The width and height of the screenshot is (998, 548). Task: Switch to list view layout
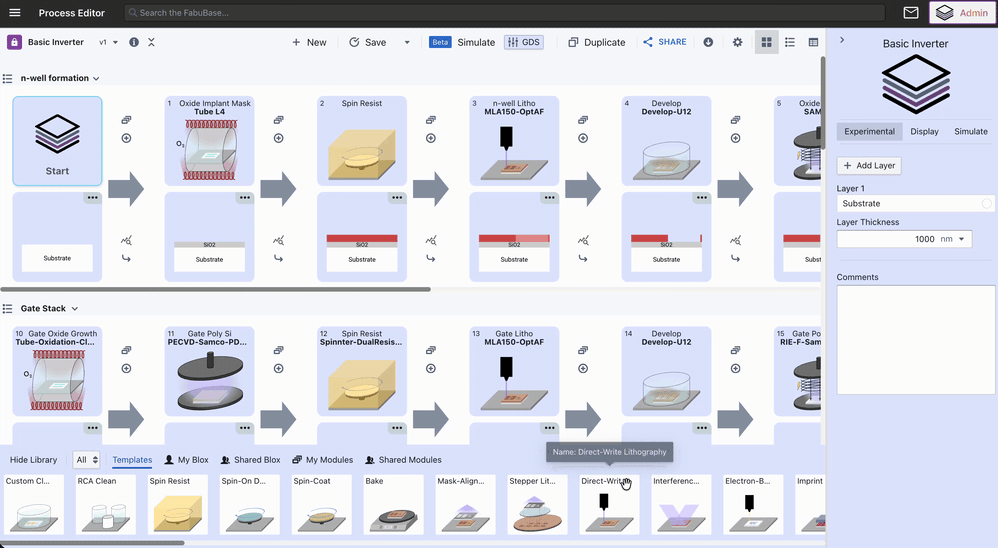[x=790, y=42]
